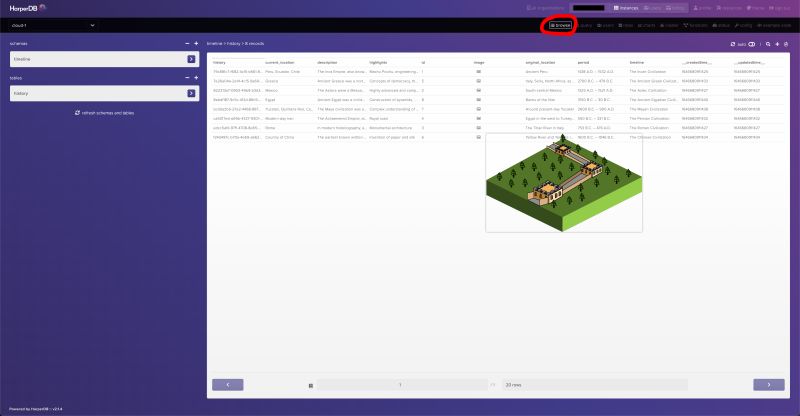Viewport: 800px width, 416px height.
Task: Open the roles tab in instance navigation
Action: coord(626,25)
